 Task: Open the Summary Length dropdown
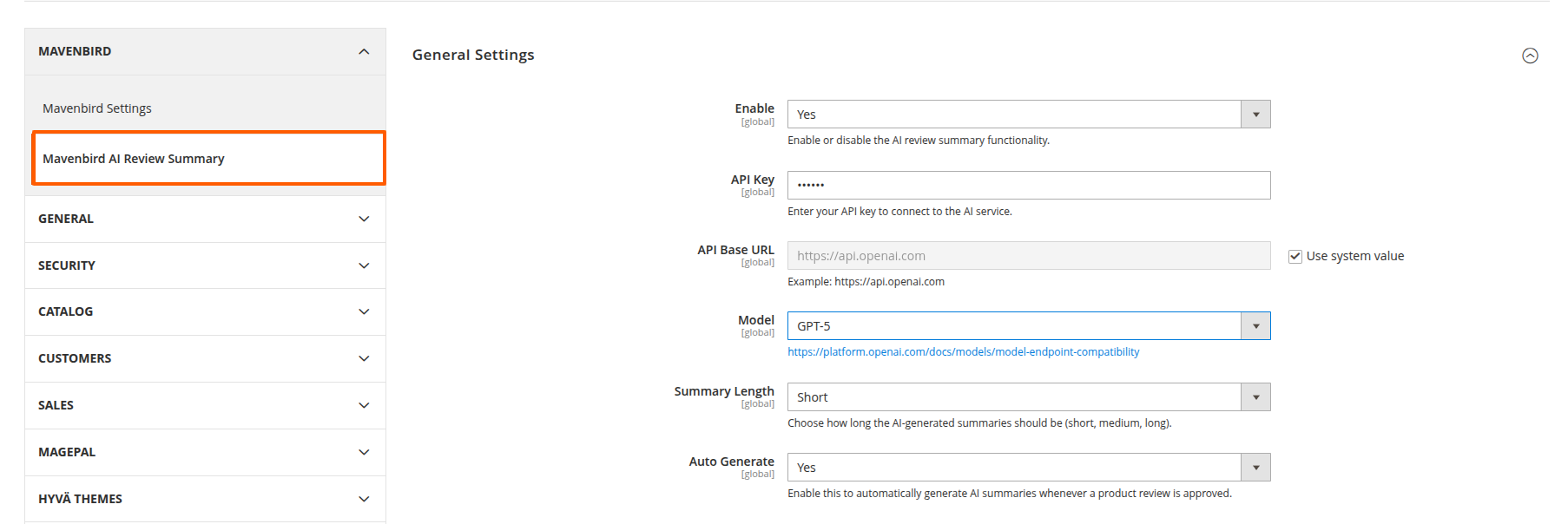(1029, 397)
